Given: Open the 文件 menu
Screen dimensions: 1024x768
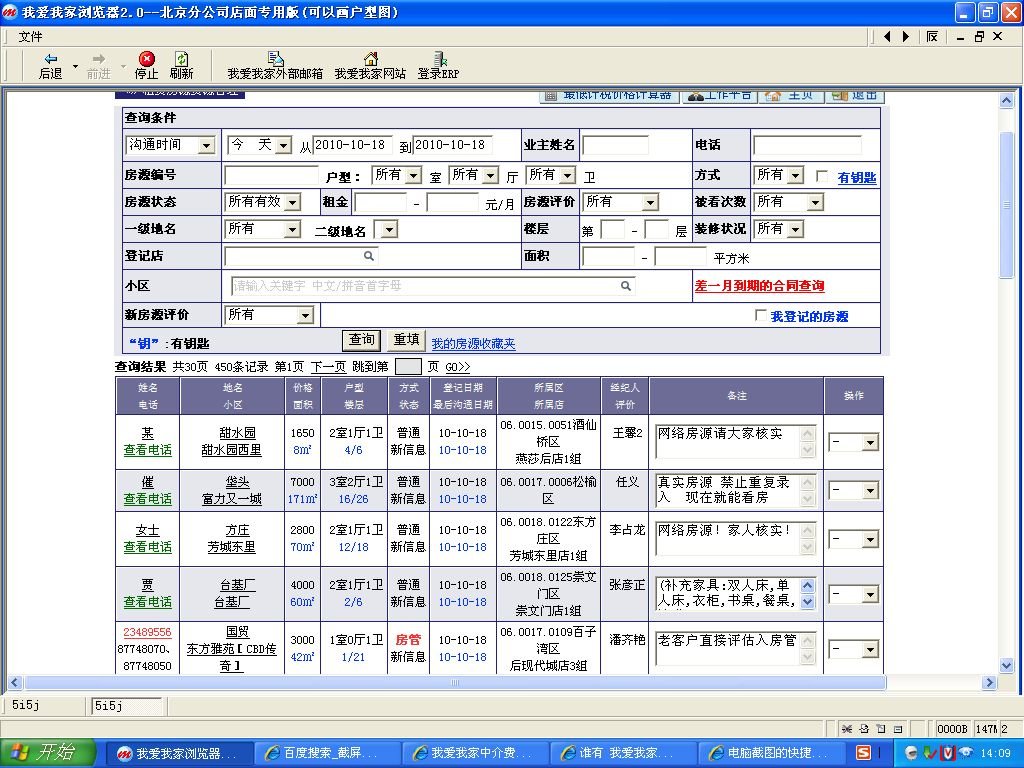Looking at the screenshot, I should click(x=28, y=35).
